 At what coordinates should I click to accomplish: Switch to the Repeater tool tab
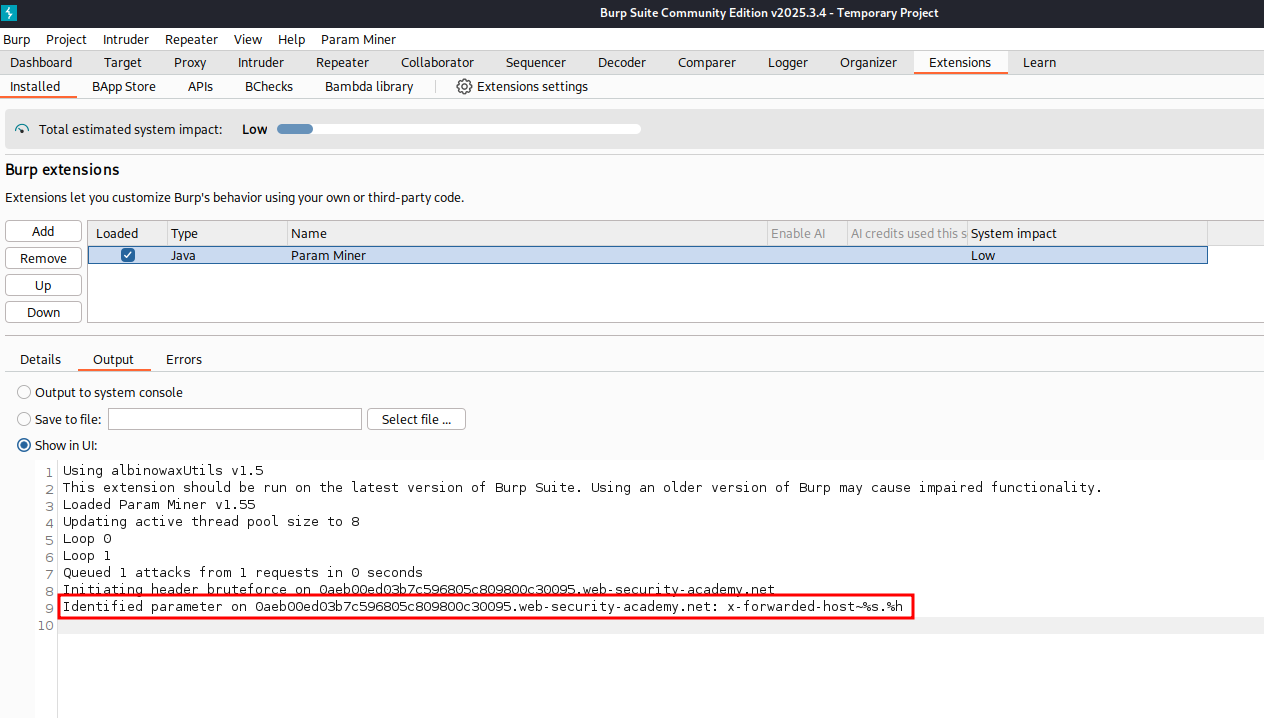tap(343, 63)
